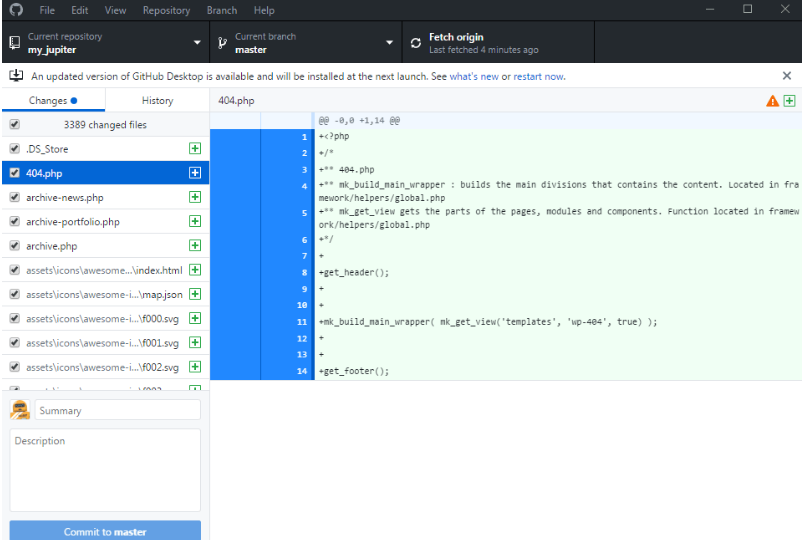Focus the Summary input field
This screenshot has height=540, width=804.
tap(117, 410)
